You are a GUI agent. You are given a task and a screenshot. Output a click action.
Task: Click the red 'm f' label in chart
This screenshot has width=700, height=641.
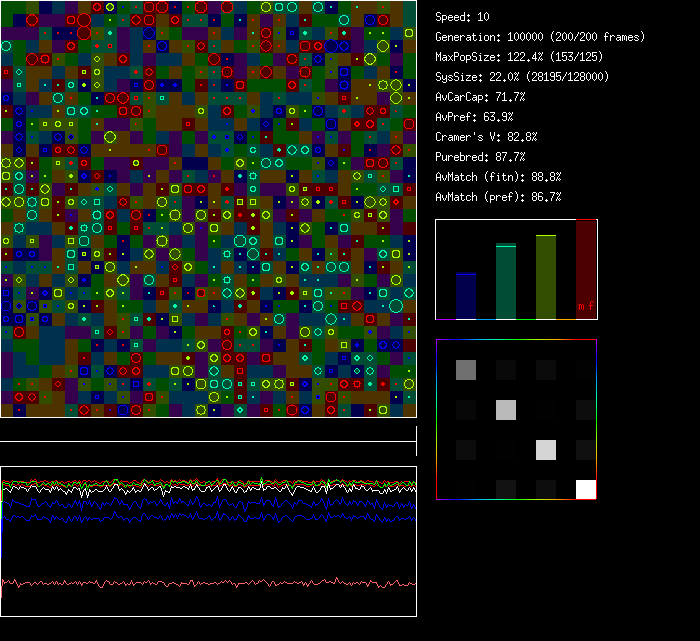click(x=586, y=306)
